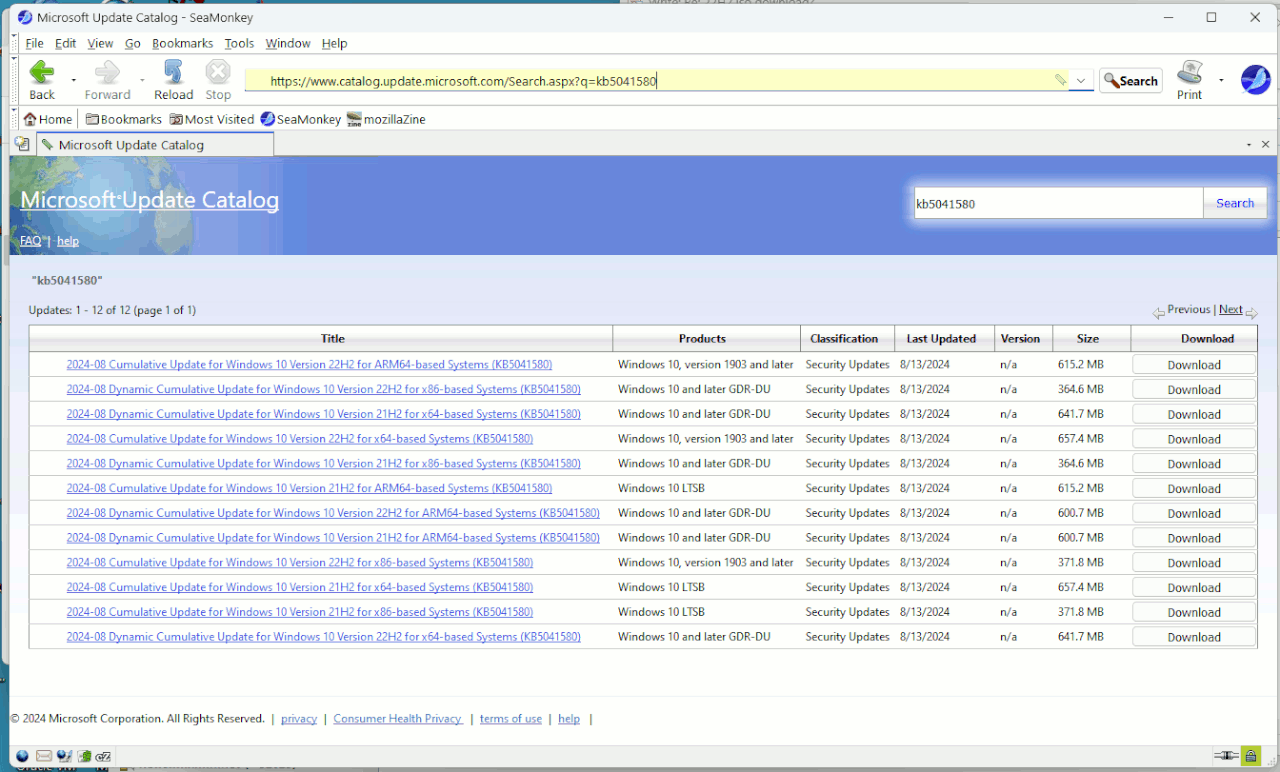Go to the Next results page link
The image size is (1280, 772).
click(1231, 310)
